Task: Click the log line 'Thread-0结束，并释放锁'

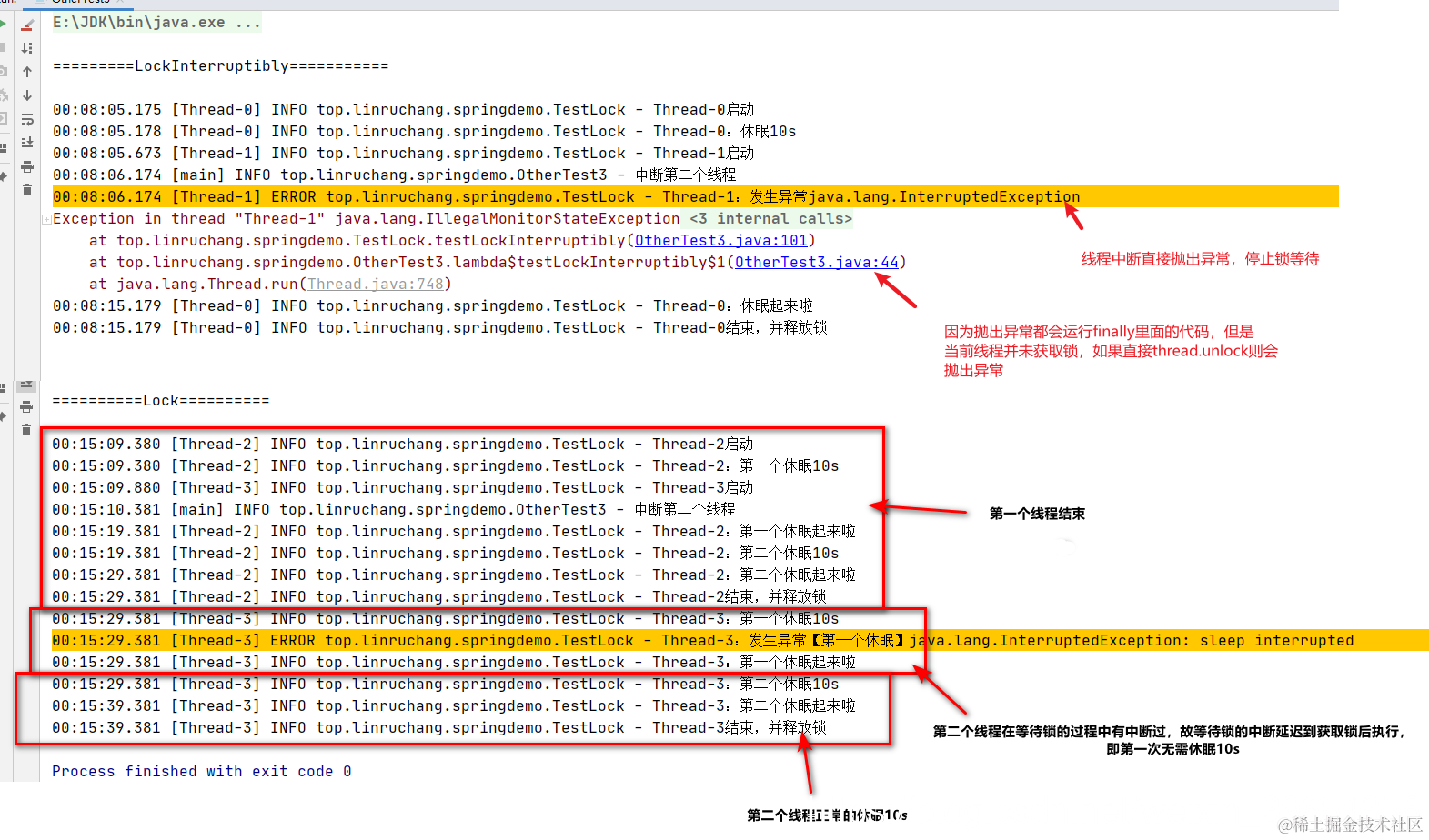Action: [x=440, y=328]
